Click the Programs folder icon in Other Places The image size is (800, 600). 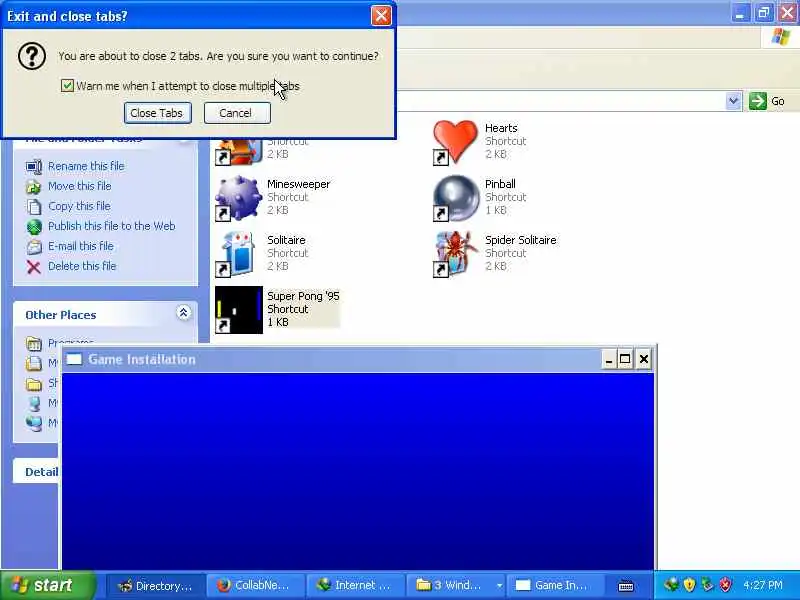click(x=34, y=344)
